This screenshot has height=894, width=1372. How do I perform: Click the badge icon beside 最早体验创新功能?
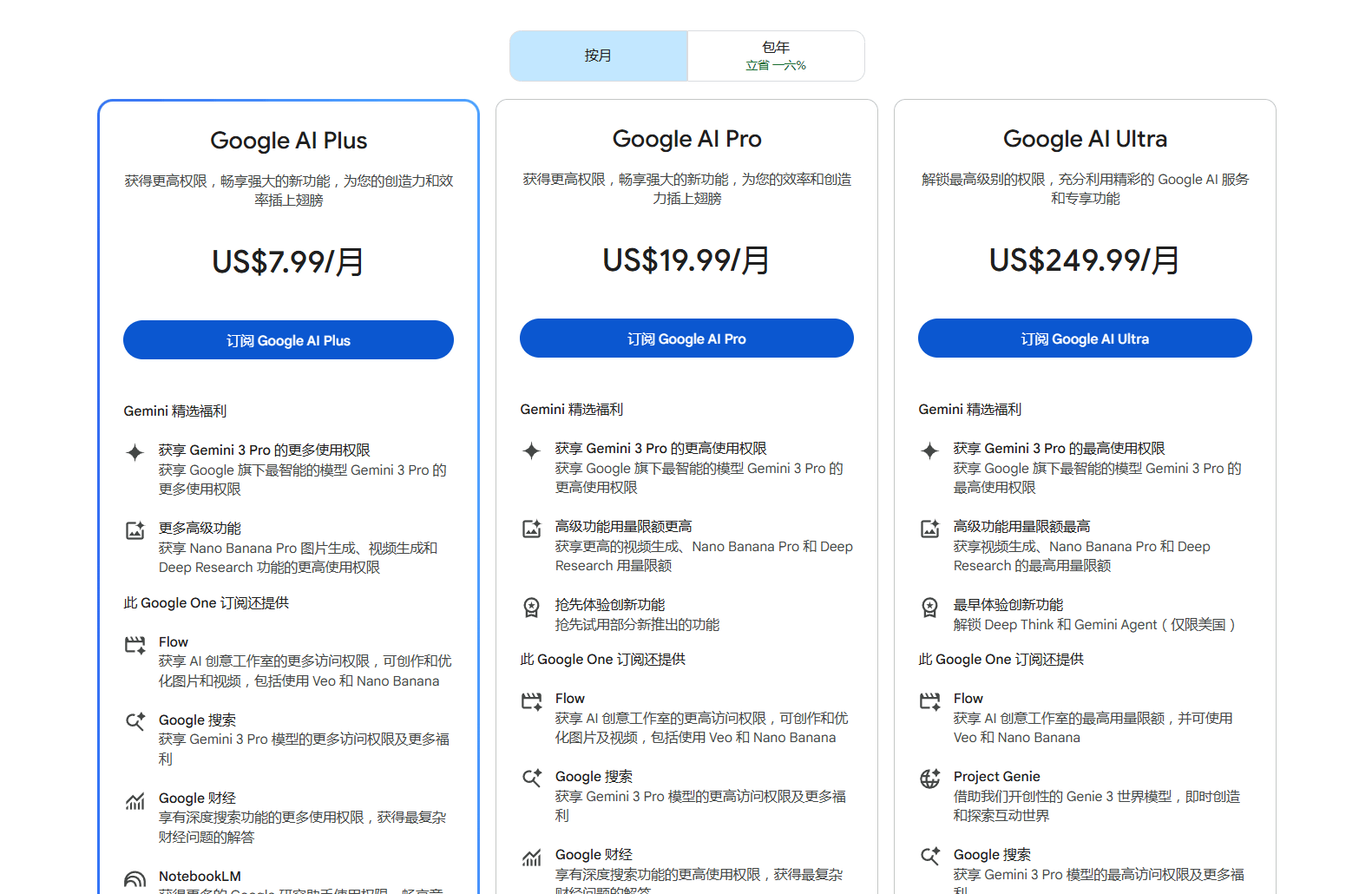[x=929, y=608]
